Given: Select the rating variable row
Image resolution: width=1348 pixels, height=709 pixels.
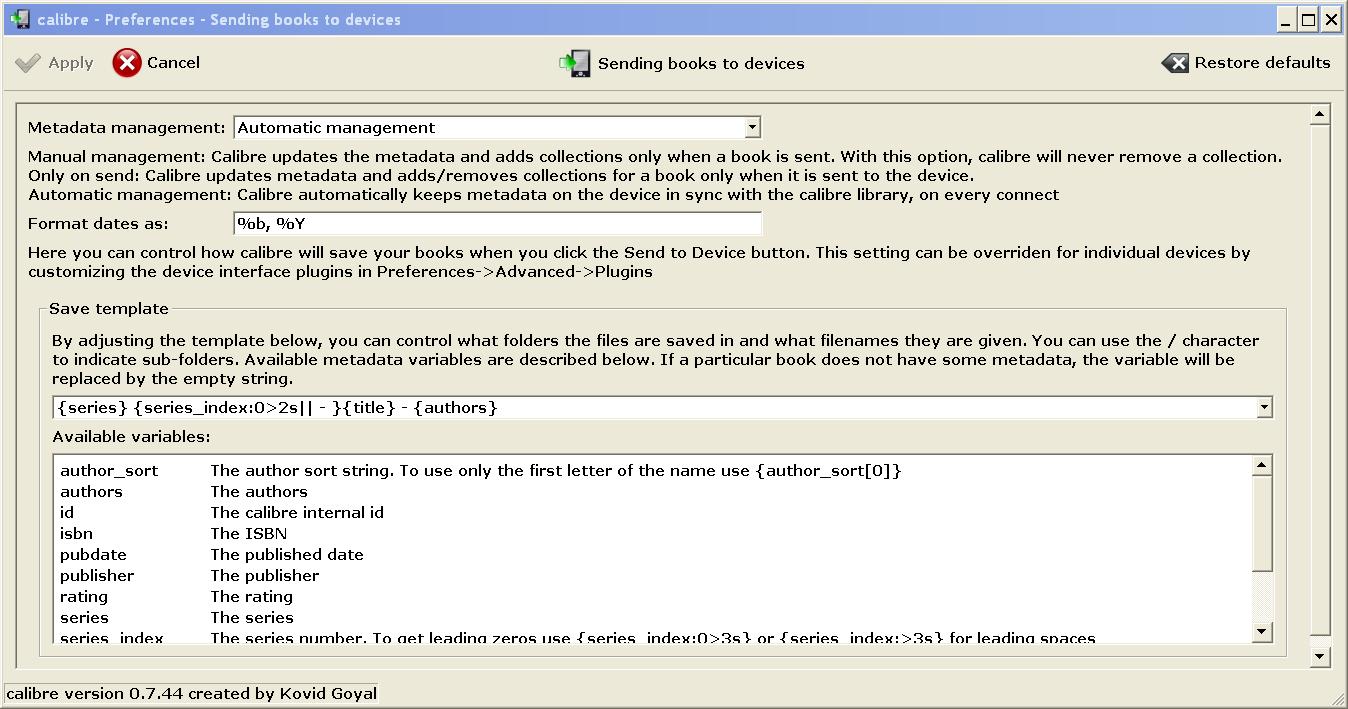Looking at the screenshot, I should coord(653,596).
